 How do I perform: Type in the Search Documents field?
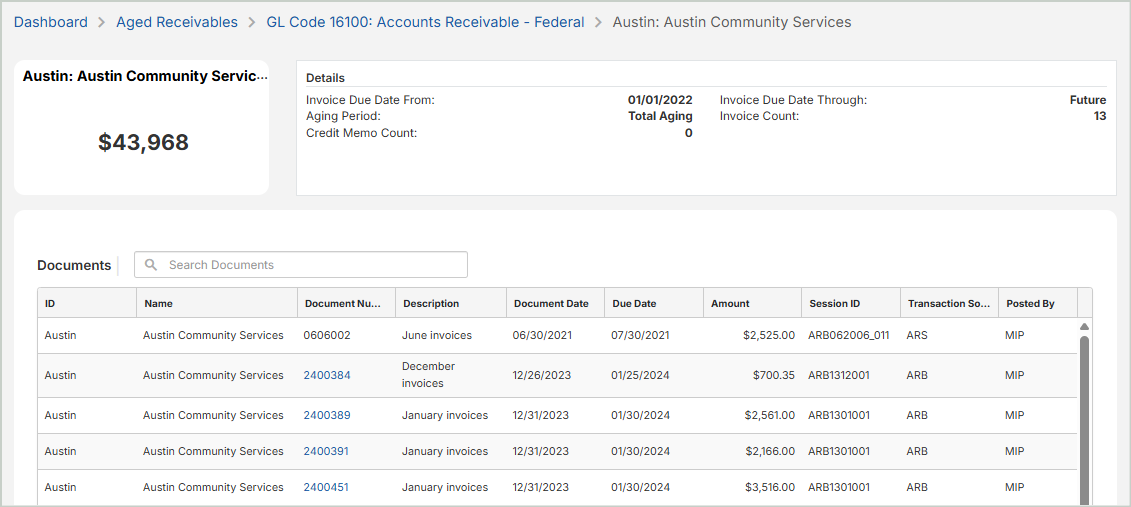click(x=310, y=265)
